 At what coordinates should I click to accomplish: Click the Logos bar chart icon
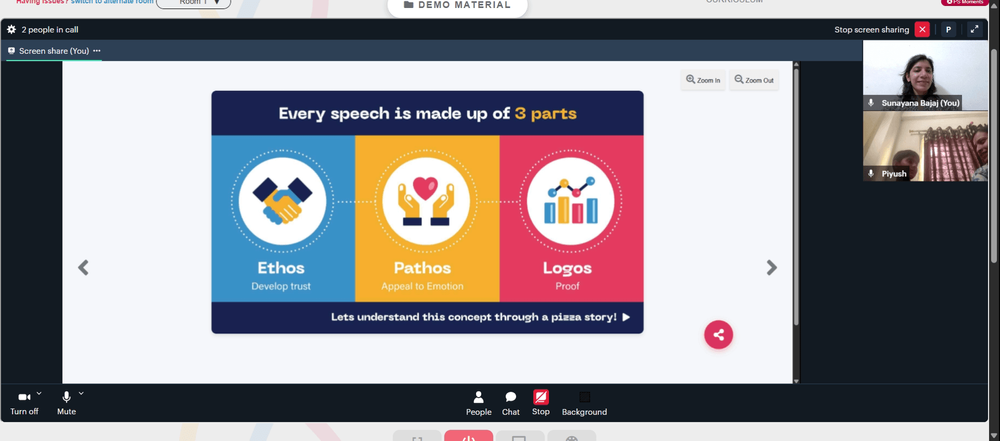(571, 202)
